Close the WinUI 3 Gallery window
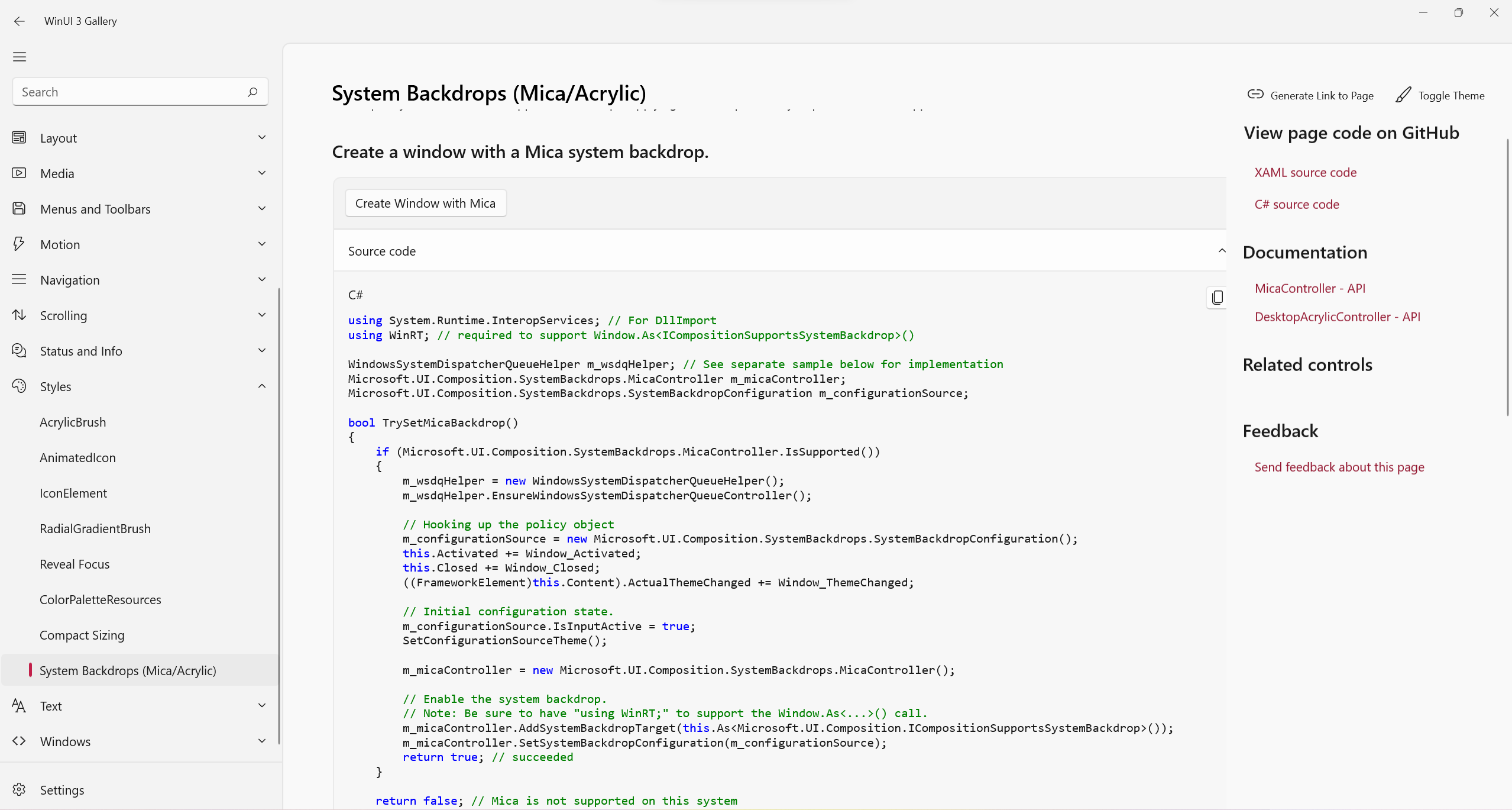The width and height of the screenshot is (1512, 810). click(x=1494, y=12)
